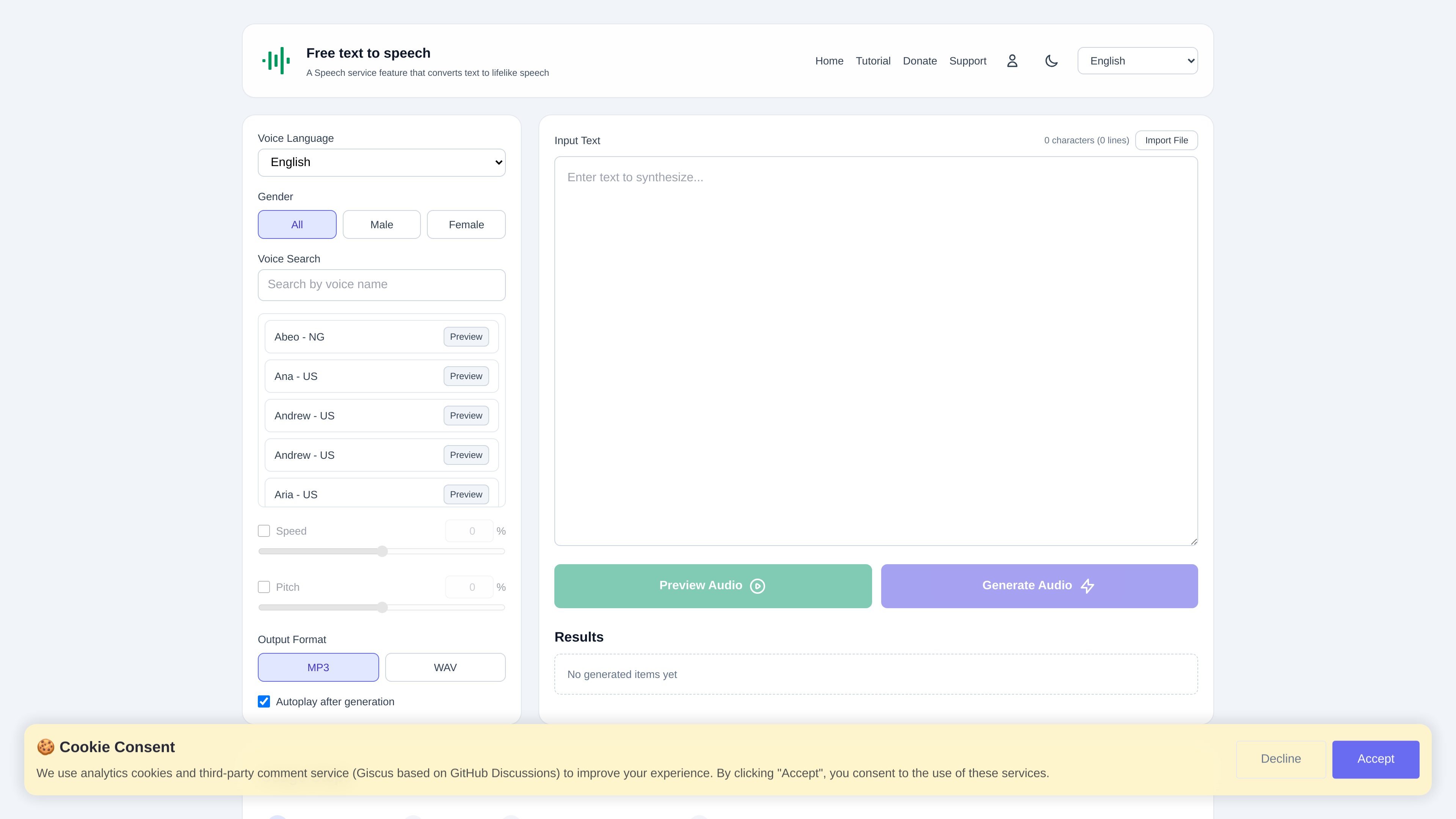Click the Pitch slider handle
The image size is (1456, 819).
click(382, 607)
